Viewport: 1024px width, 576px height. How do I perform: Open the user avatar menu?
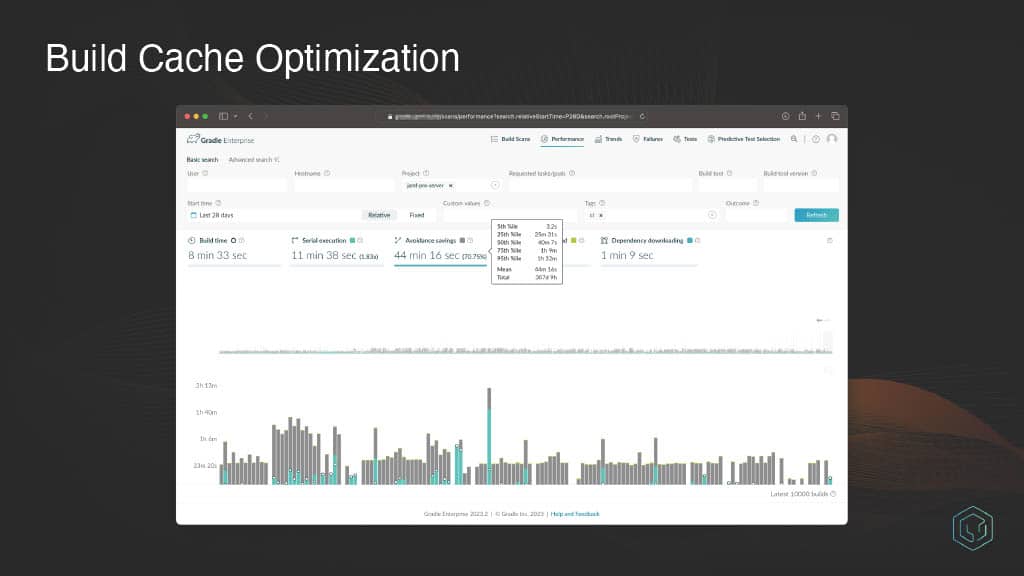(832, 138)
